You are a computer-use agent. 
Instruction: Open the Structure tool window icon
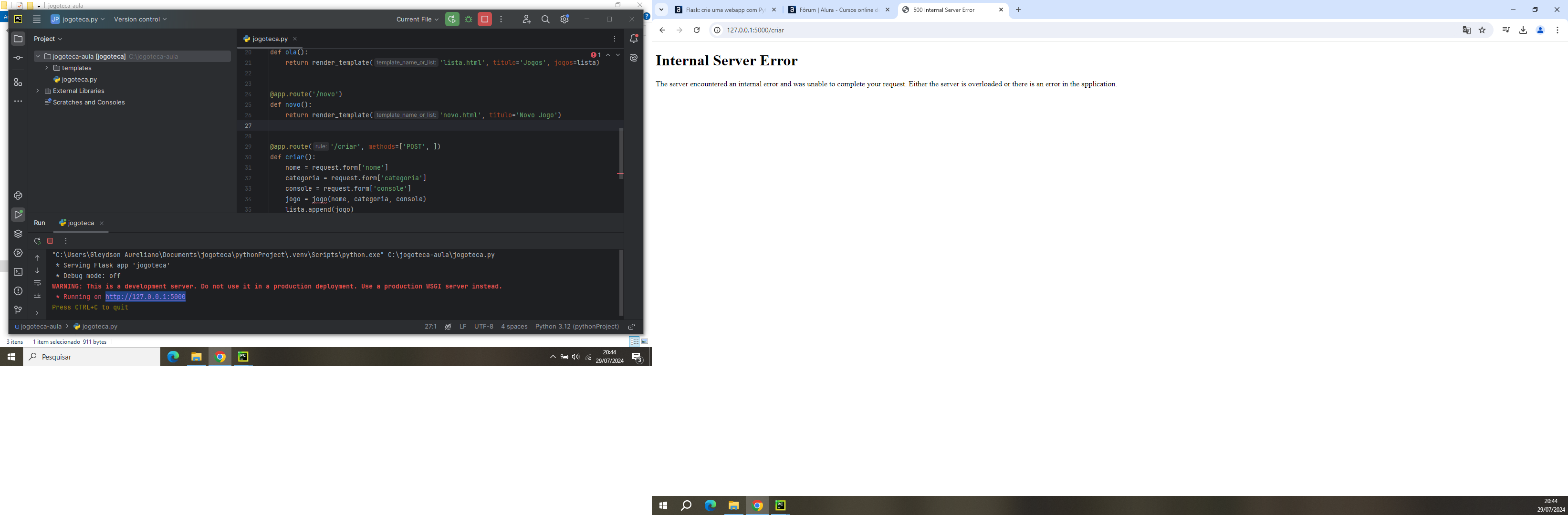coord(18,82)
